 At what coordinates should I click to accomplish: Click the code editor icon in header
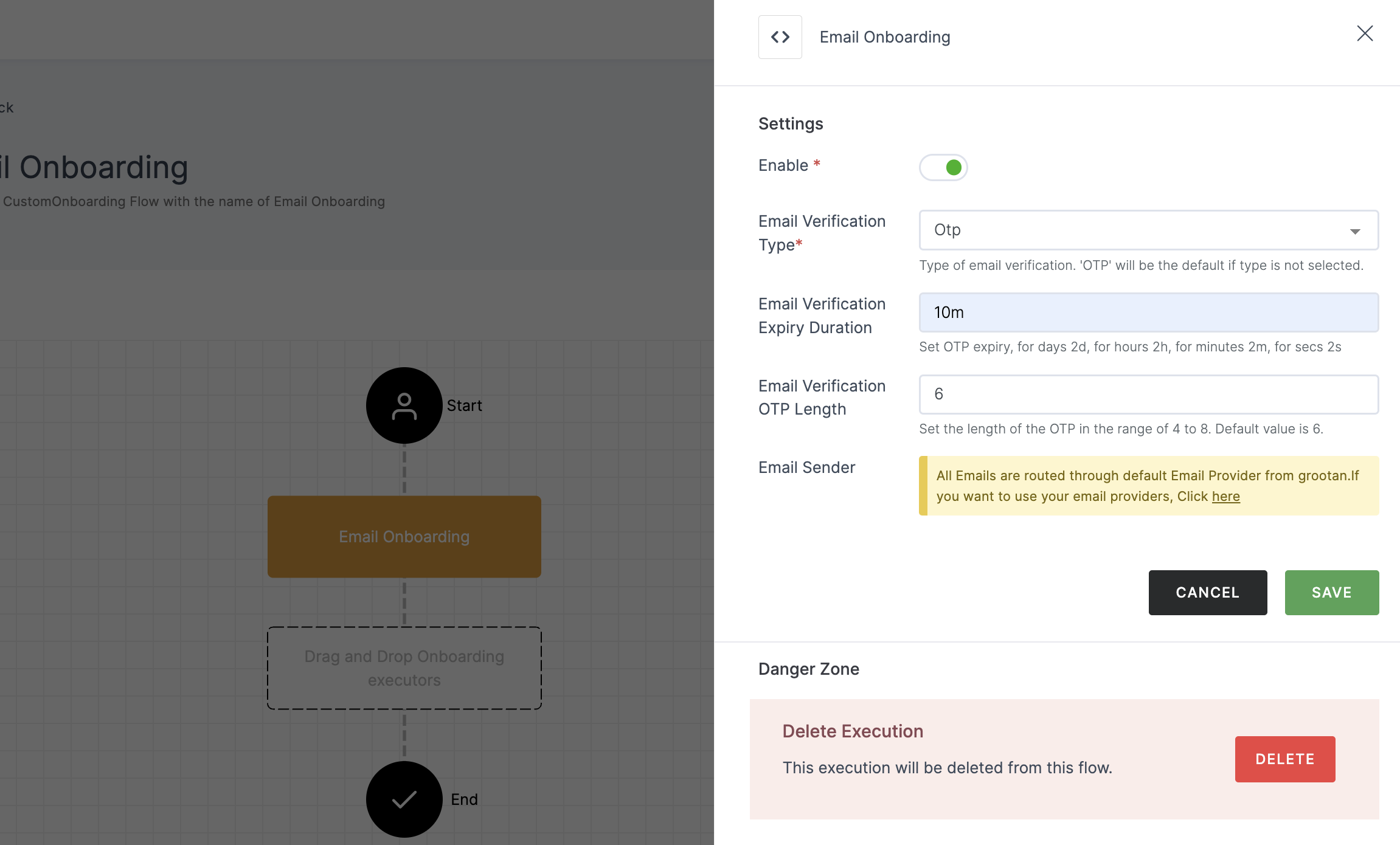(x=781, y=37)
